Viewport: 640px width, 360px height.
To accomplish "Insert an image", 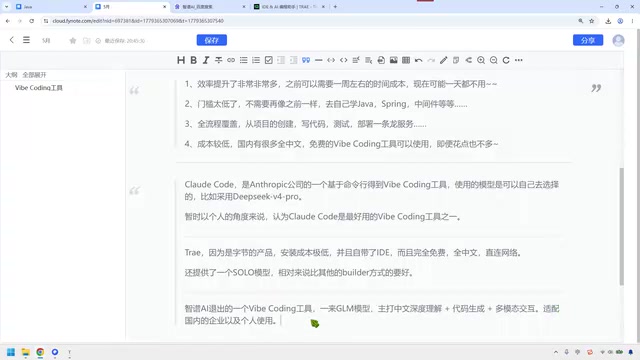I will 393,60.
